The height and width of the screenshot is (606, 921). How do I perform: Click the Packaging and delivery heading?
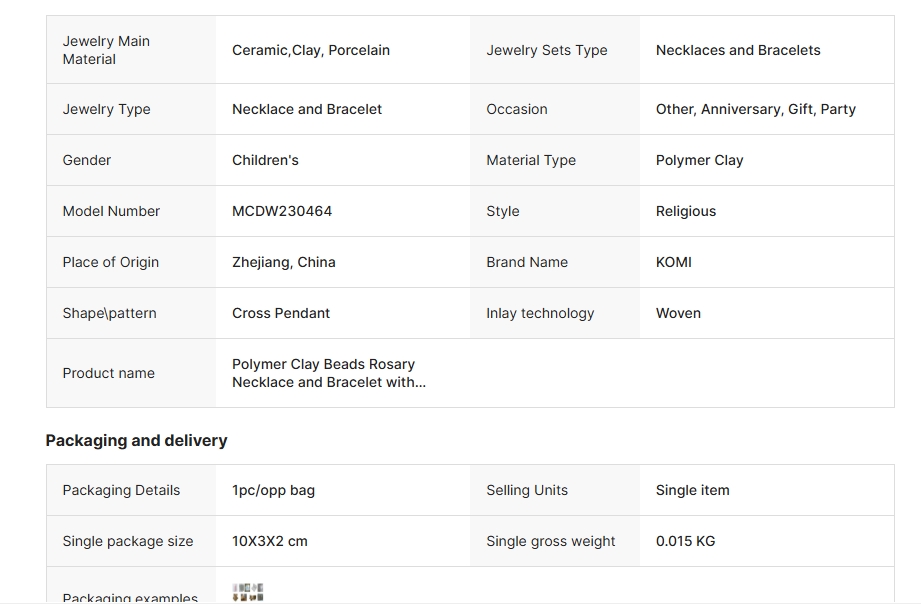pyautogui.click(x=136, y=440)
